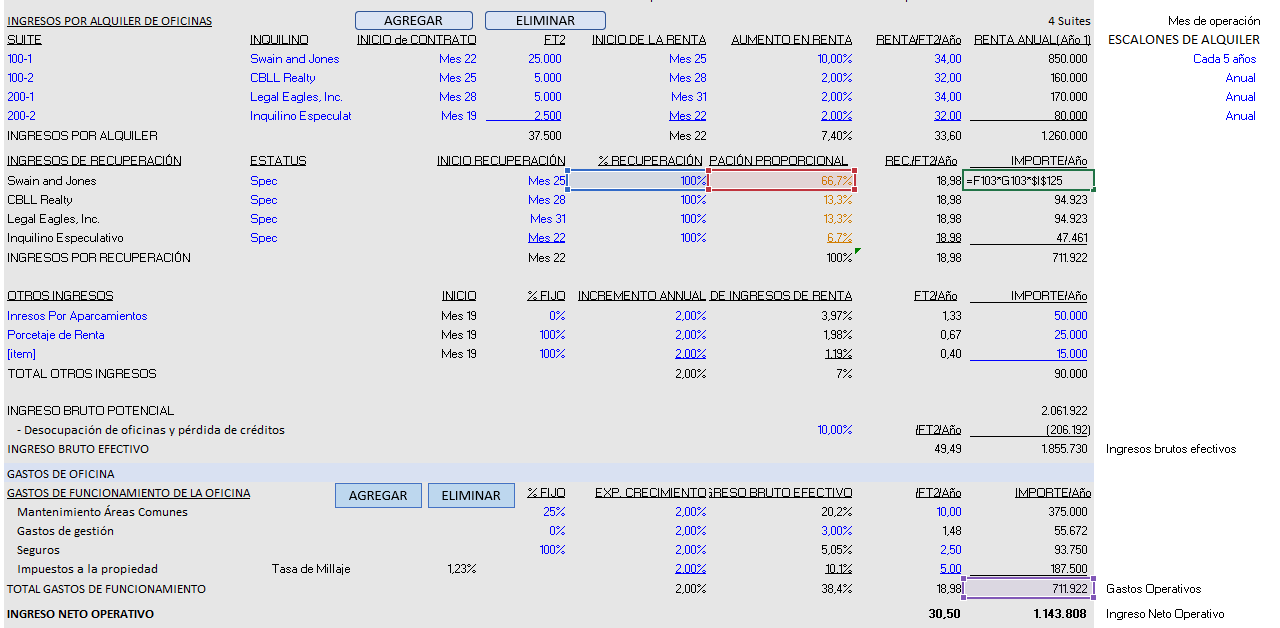Select the 10,00% vacancy and credit loss cell
This screenshot has width=1280, height=628.
click(x=834, y=430)
